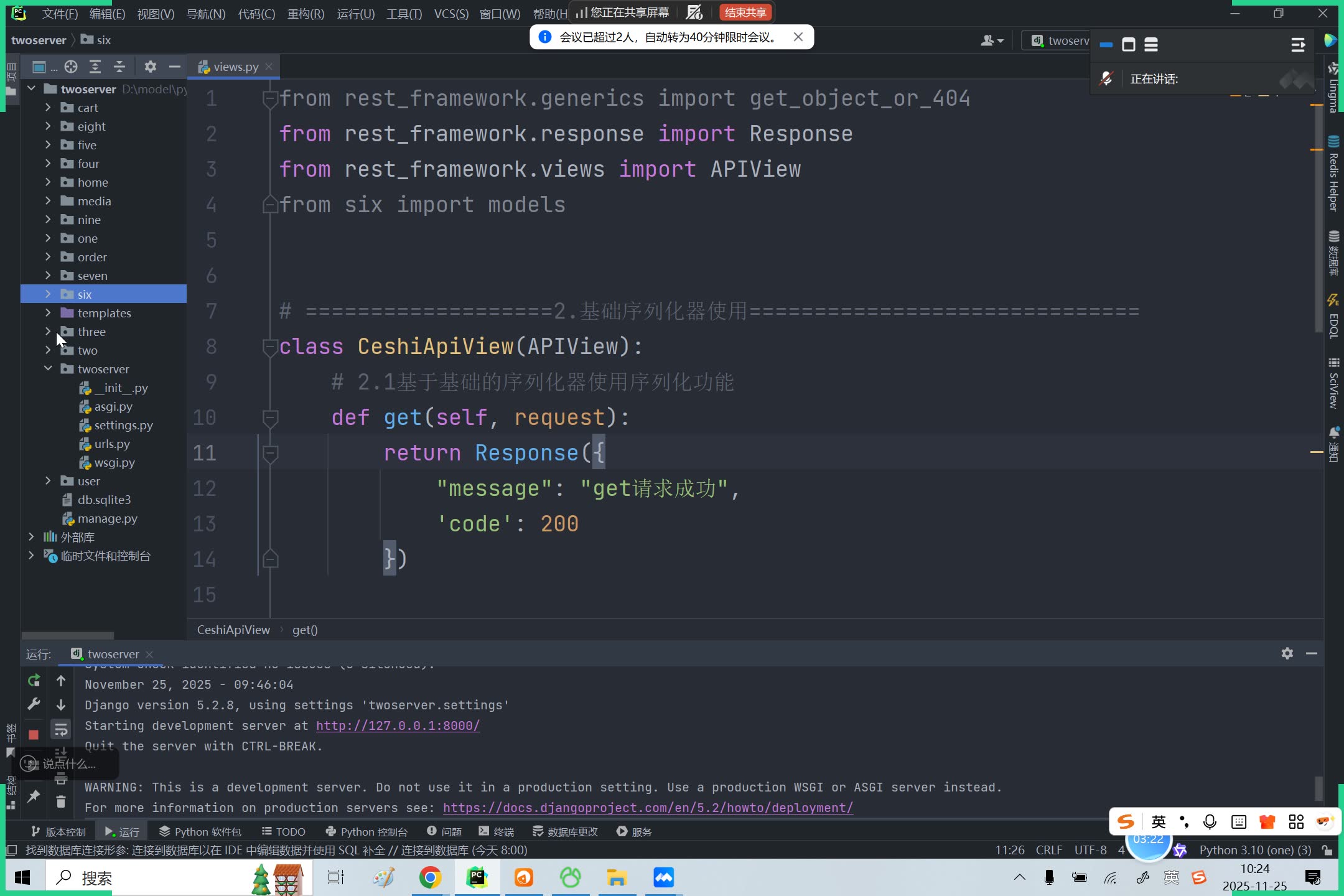Image resolution: width=1344 pixels, height=896 pixels.
Task: Expand the 外部库 node
Action: coord(31,537)
